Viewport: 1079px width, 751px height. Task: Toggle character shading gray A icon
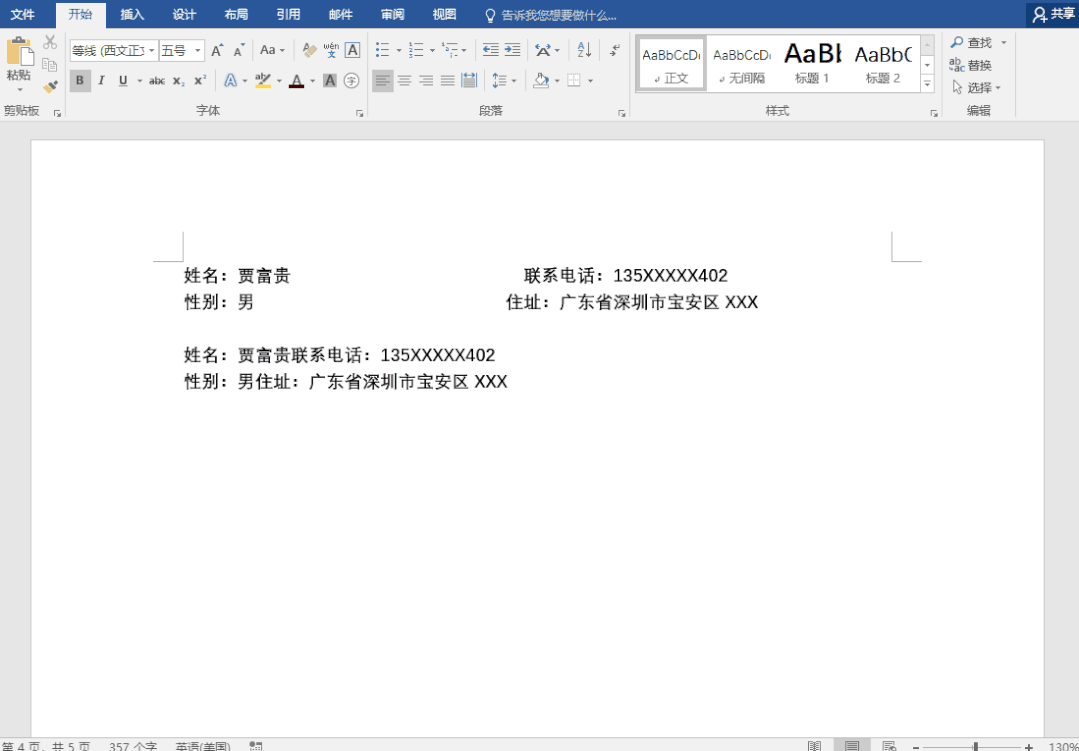point(330,81)
